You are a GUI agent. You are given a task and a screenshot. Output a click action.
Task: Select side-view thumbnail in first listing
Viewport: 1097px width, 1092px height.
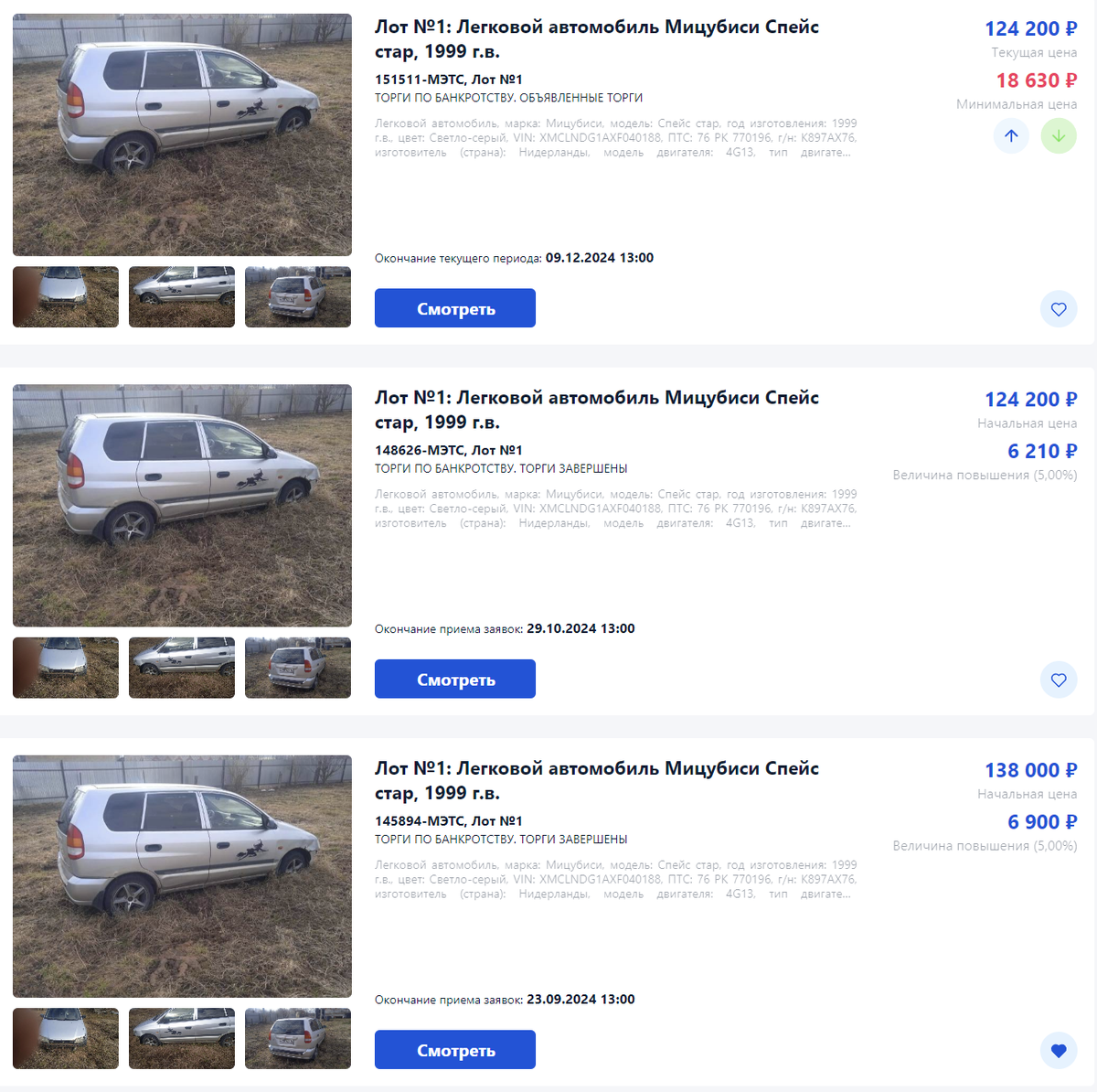(x=182, y=297)
